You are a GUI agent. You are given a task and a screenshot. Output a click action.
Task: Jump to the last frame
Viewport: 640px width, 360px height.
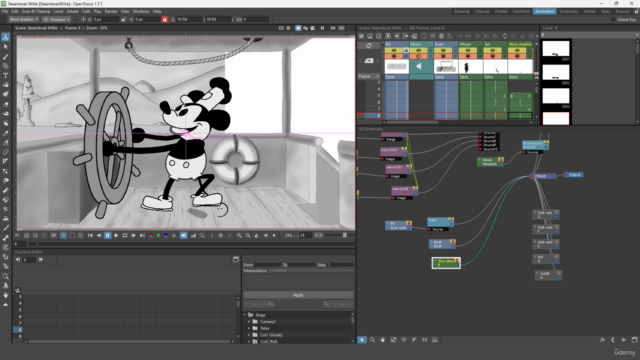pos(142,235)
